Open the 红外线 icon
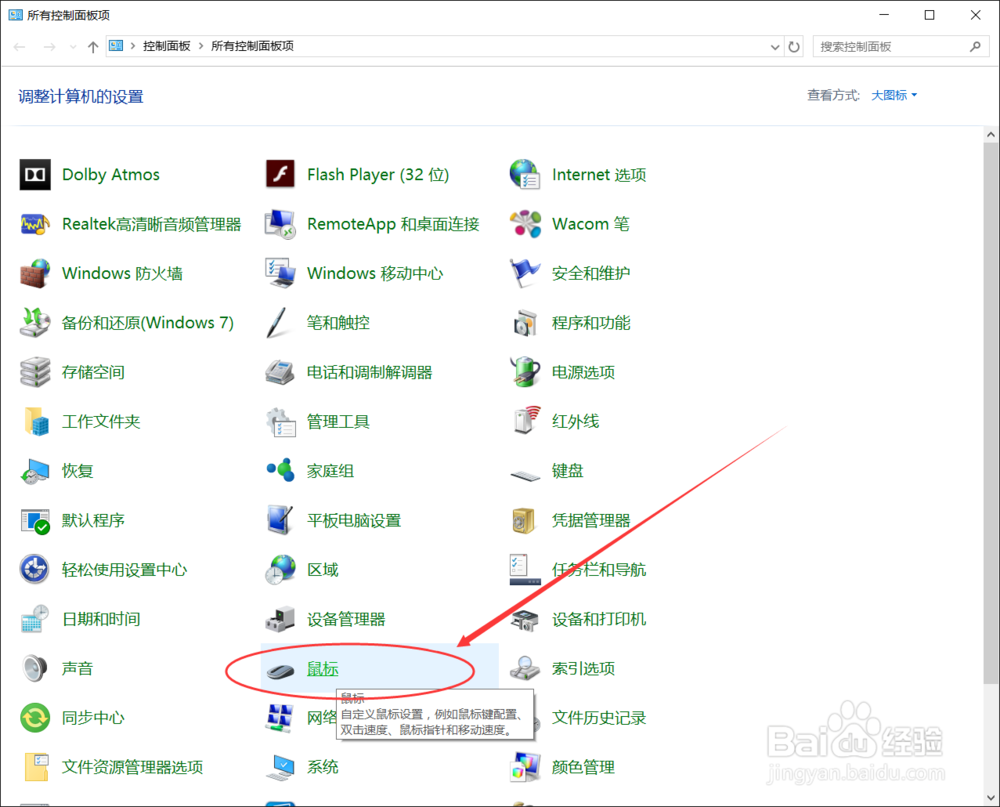The height and width of the screenshot is (807, 1000). pyautogui.click(x=525, y=421)
